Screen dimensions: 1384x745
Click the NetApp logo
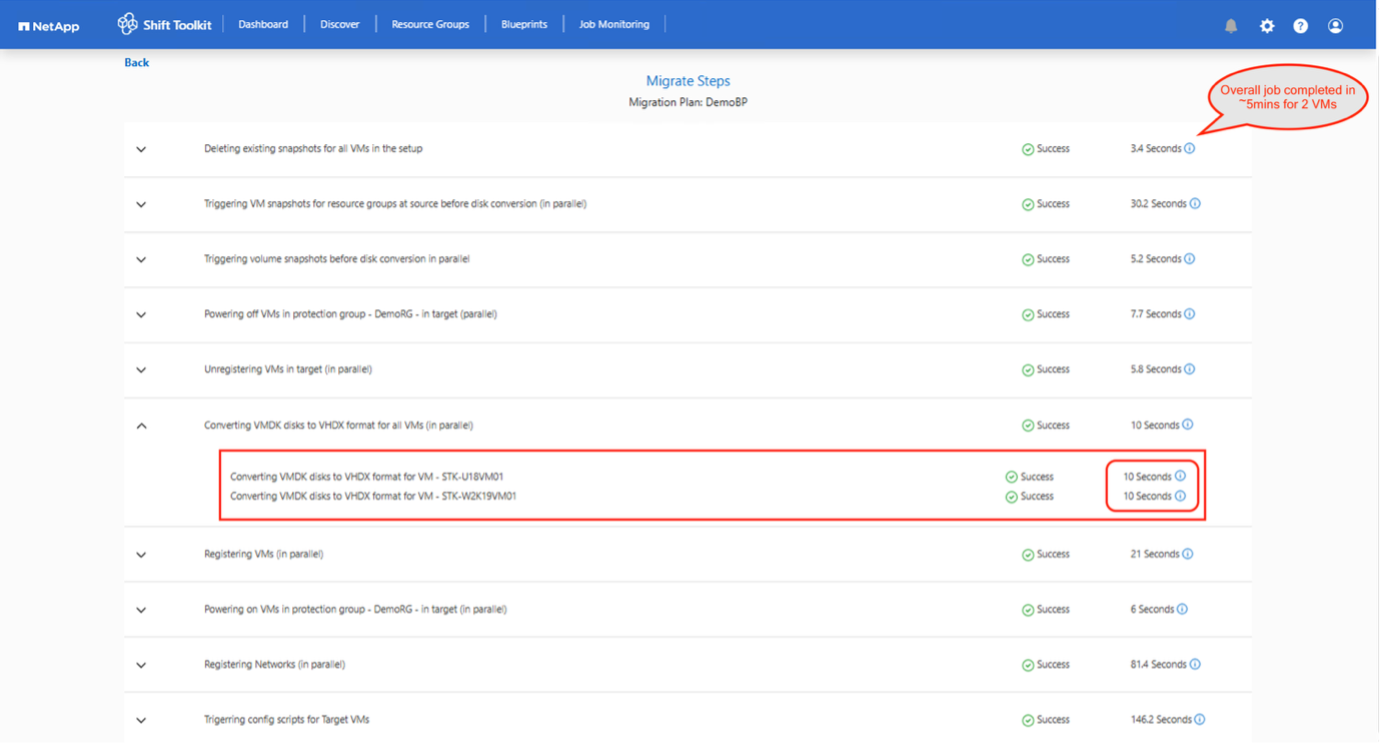pyautogui.click(x=49, y=26)
